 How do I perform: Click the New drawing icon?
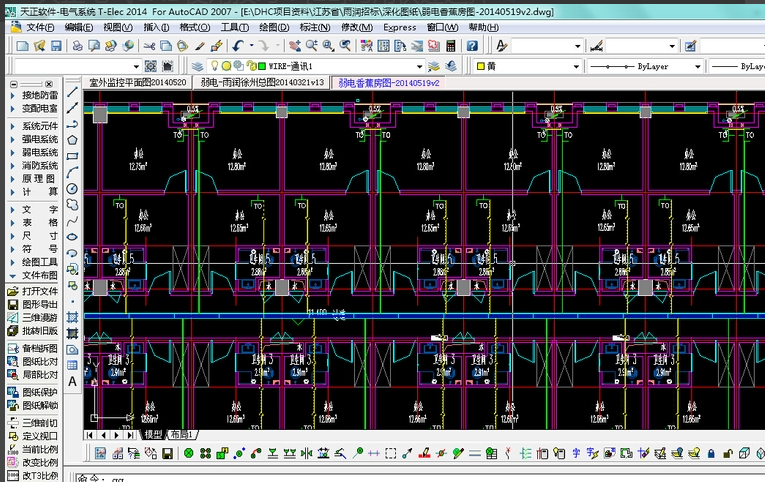coord(22,46)
